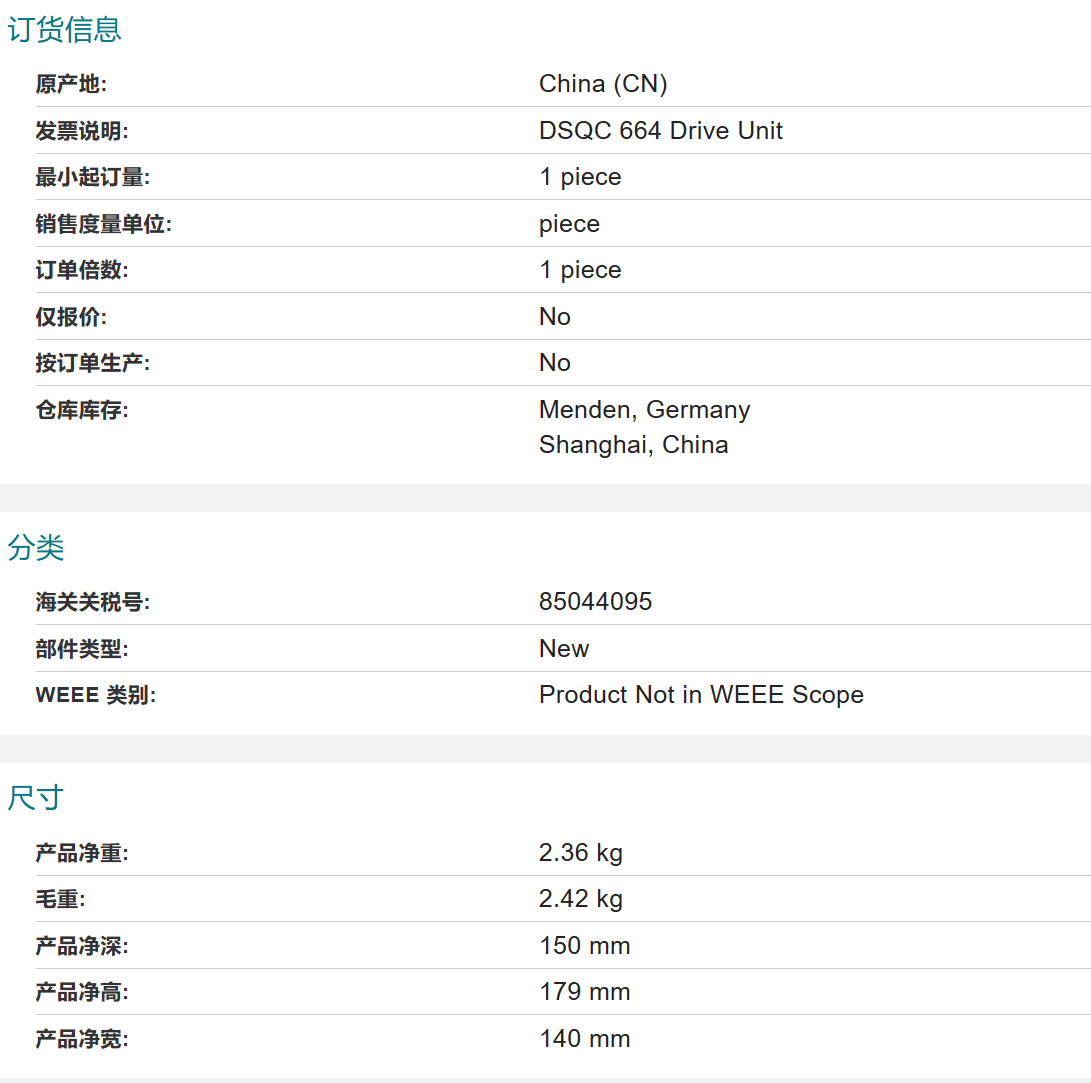This screenshot has height=1083, width=1091.
Task: Select the 订单倍数 label
Action: coord(82,270)
